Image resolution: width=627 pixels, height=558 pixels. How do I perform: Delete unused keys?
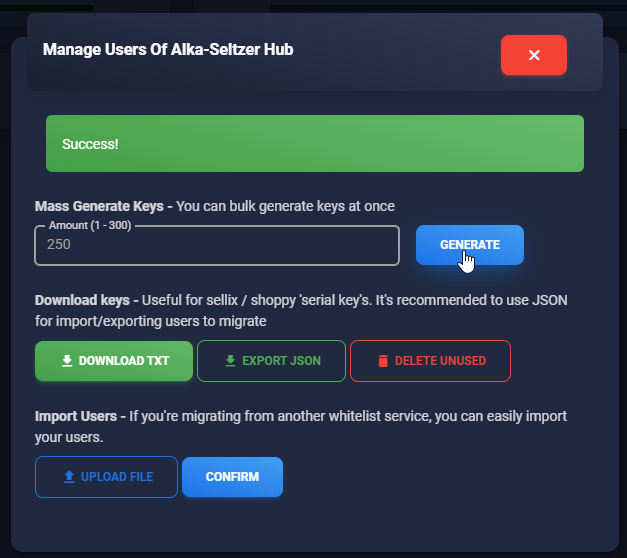(430, 361)
